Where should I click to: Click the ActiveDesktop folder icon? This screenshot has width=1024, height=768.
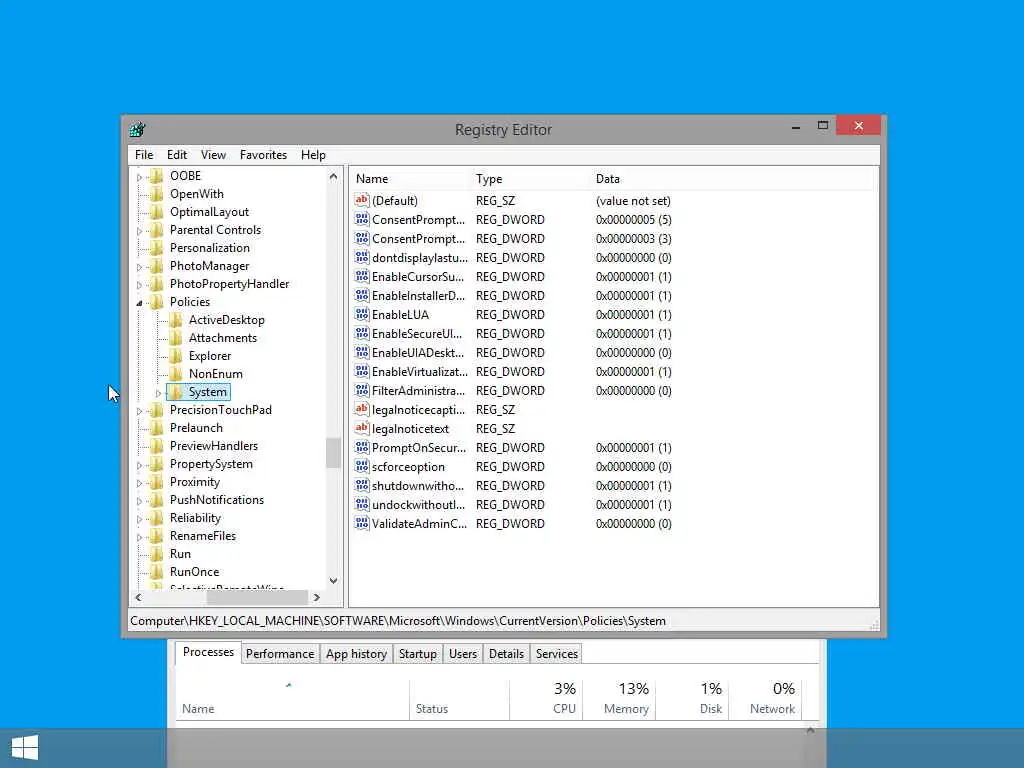click(x=176, y=320)
